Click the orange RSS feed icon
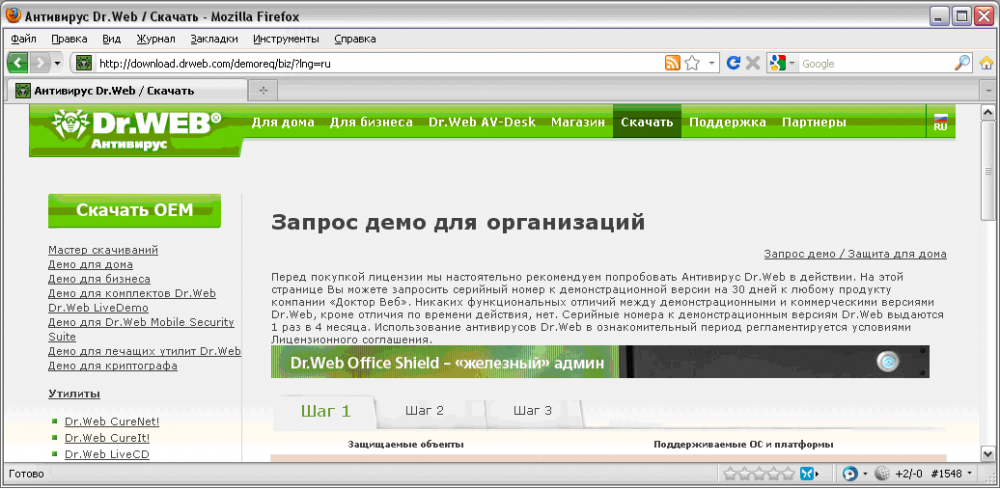Viewport: 1000px width, 489px height. [x=672, y=63]
